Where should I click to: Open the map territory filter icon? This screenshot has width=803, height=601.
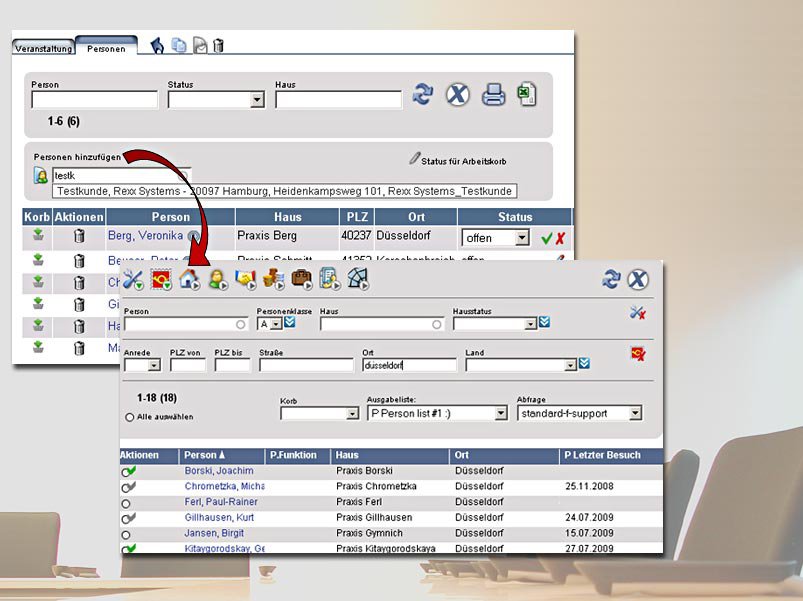(x=357, y=279)
